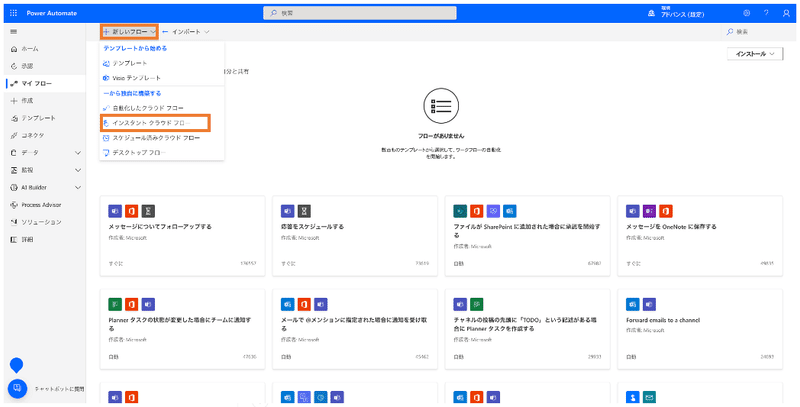Screen dimensions: 800x407
Task: Click the ソリューション icon in sidebar
Action: (14, 222)
